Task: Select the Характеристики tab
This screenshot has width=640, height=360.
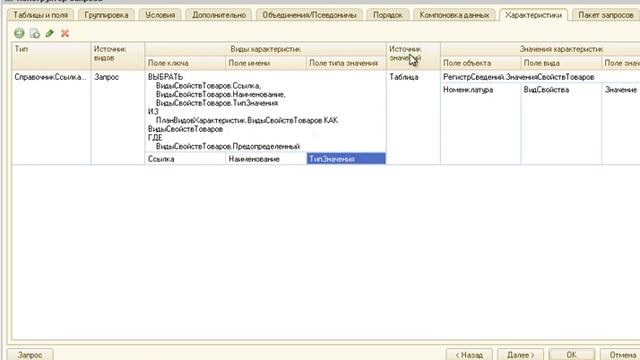Action: [x=533, y=15]
